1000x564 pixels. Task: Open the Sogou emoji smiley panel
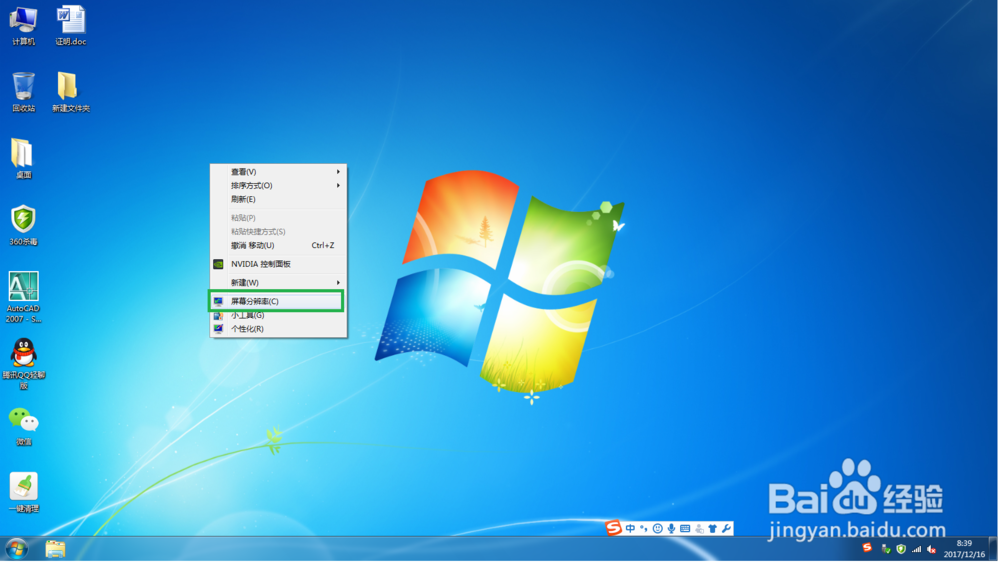[x=658, y=528]
